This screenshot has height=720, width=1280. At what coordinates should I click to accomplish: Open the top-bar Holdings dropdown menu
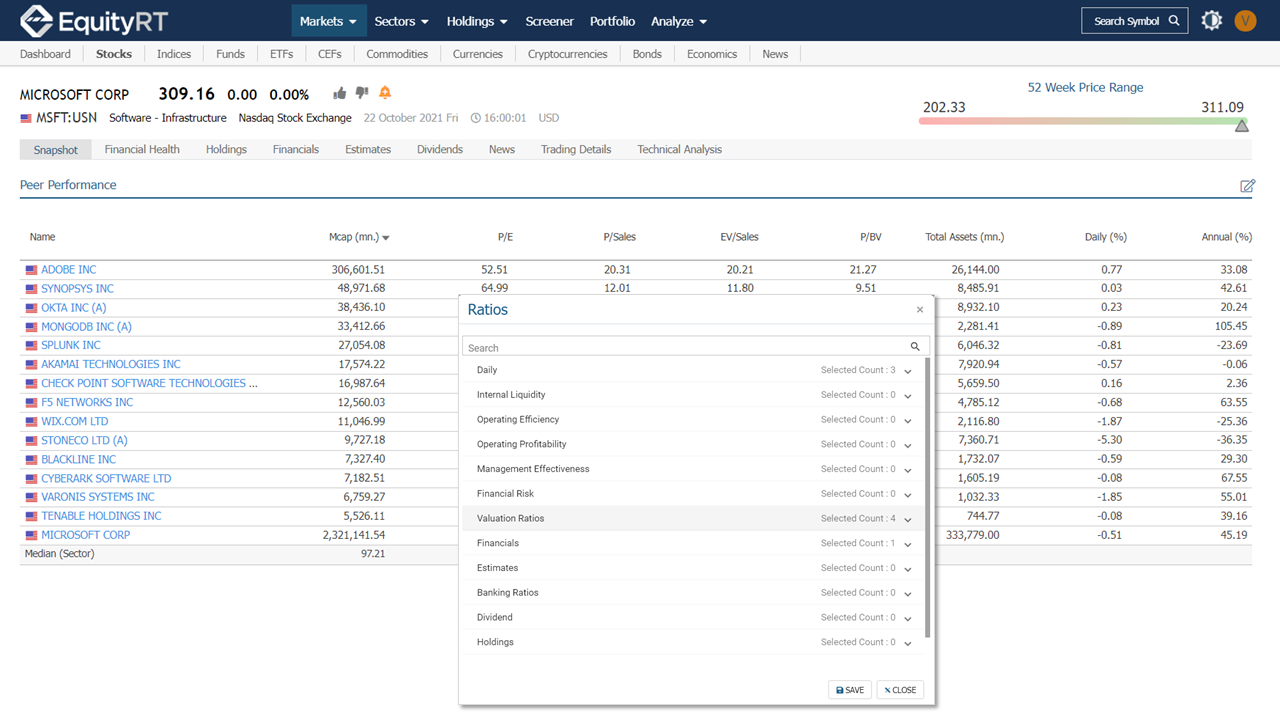[477, 21]
